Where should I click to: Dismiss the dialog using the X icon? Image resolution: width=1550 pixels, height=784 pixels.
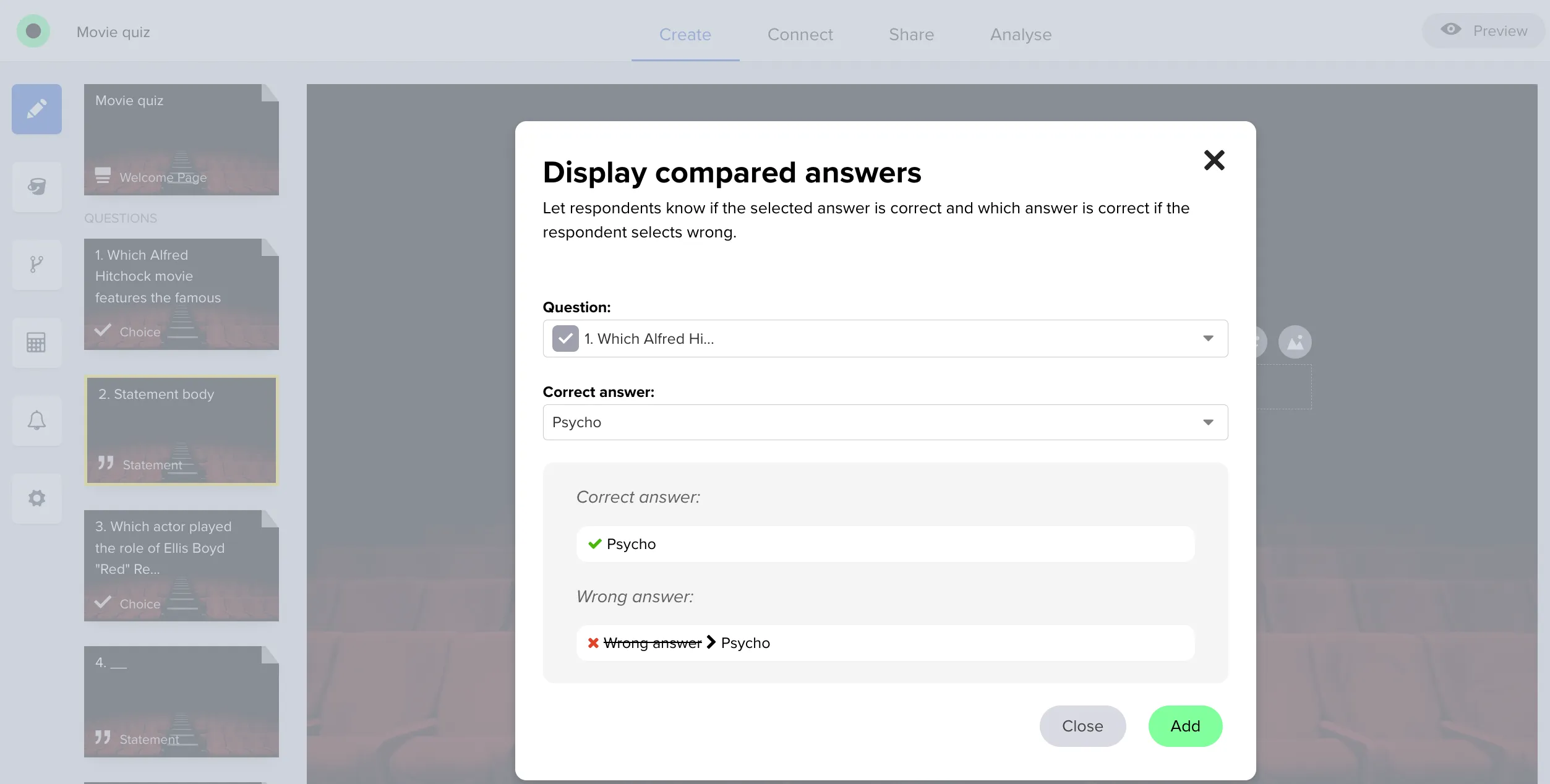[x=1214, y=160]
